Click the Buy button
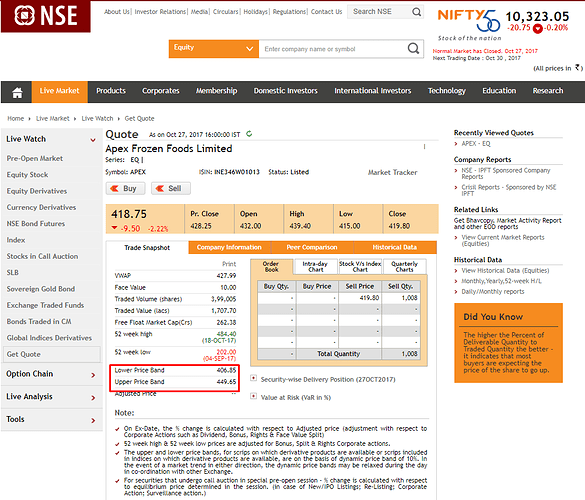The width and height of the screenshot is (585, 500). point(125,188)
